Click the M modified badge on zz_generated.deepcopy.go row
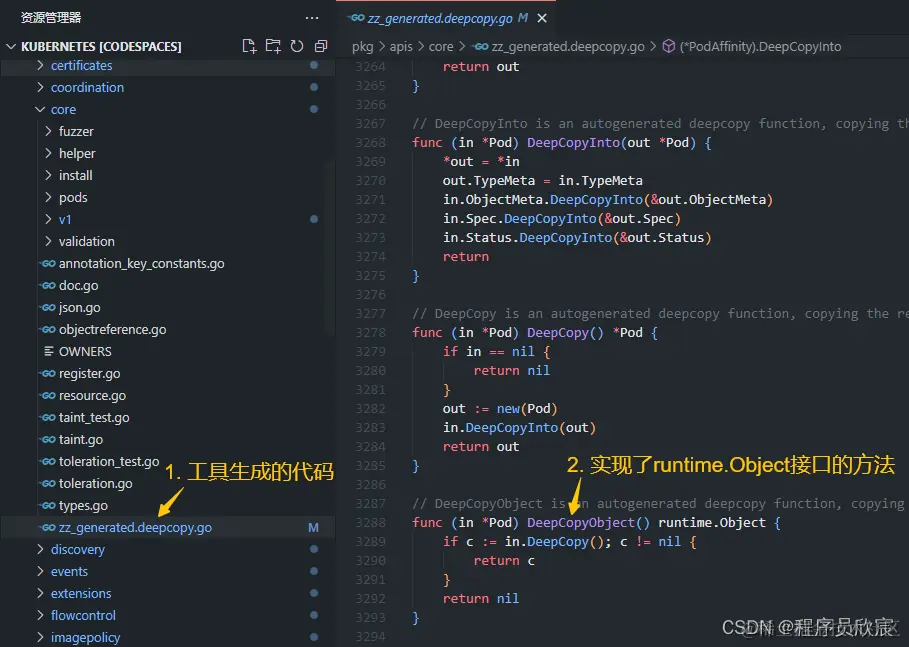 [313, 528]
